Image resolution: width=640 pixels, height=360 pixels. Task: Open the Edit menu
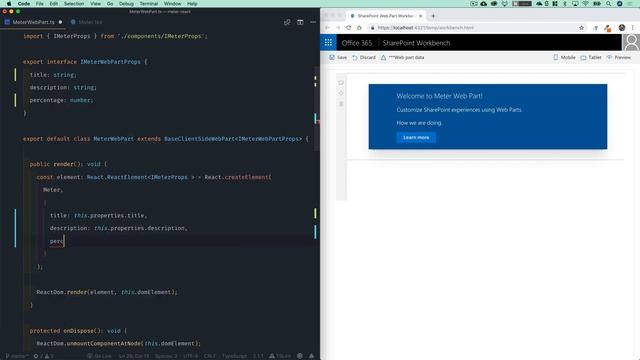53,4
